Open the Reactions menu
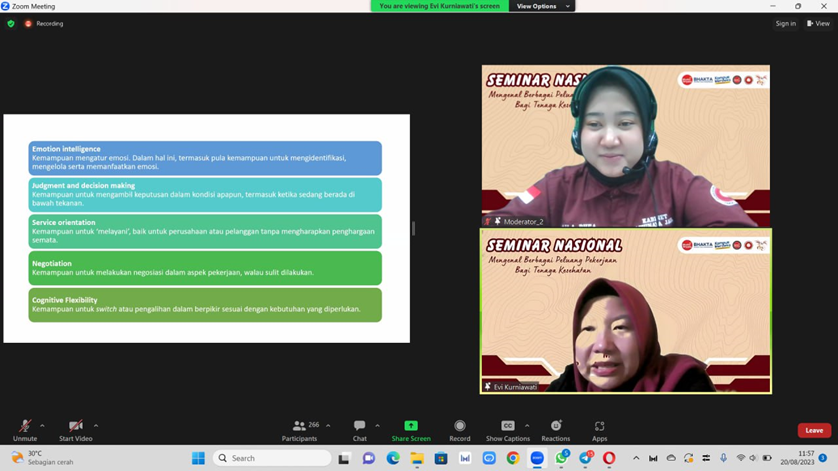 click(556, 430)
